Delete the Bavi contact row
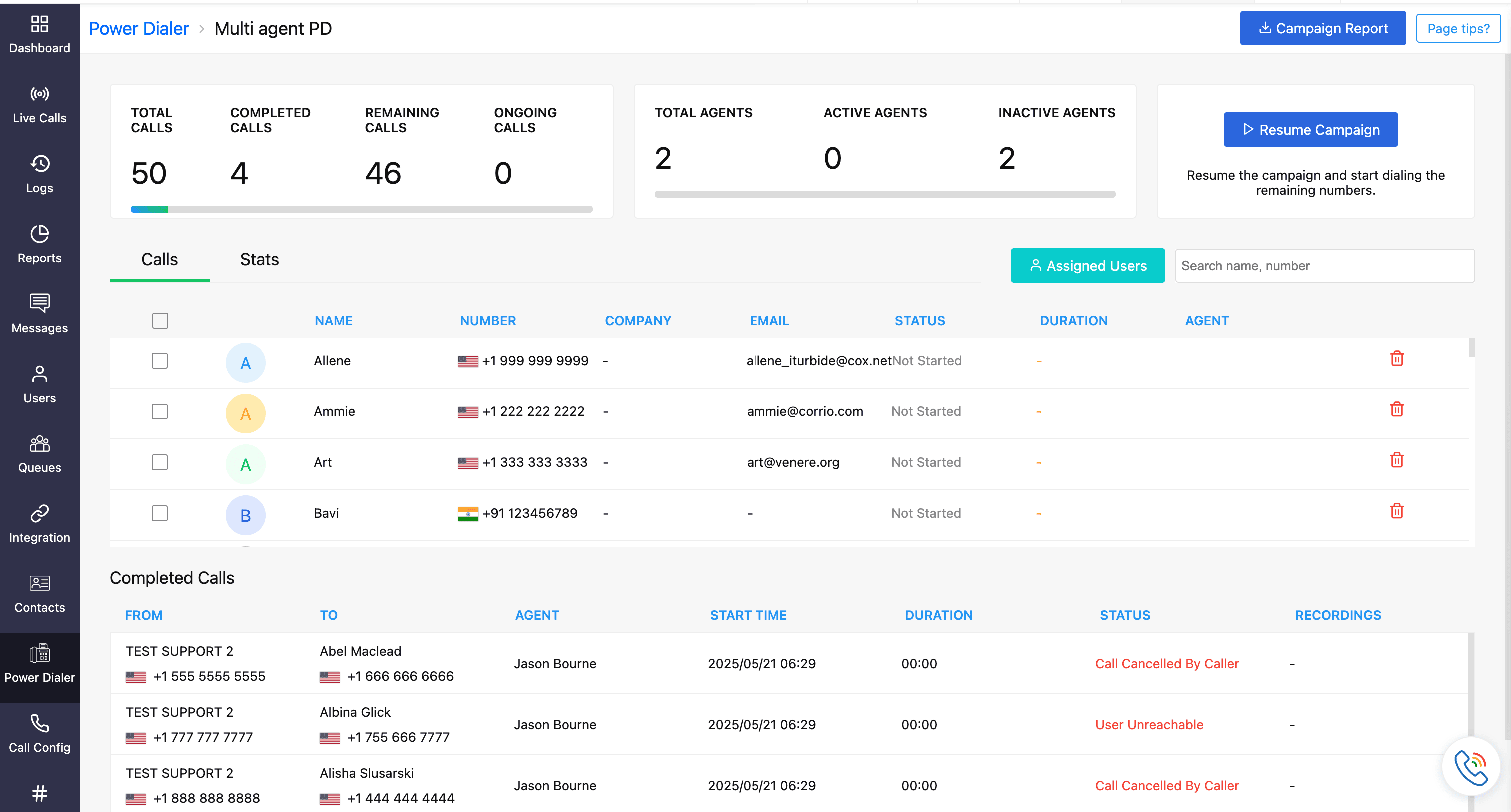 coord(1396,511)
